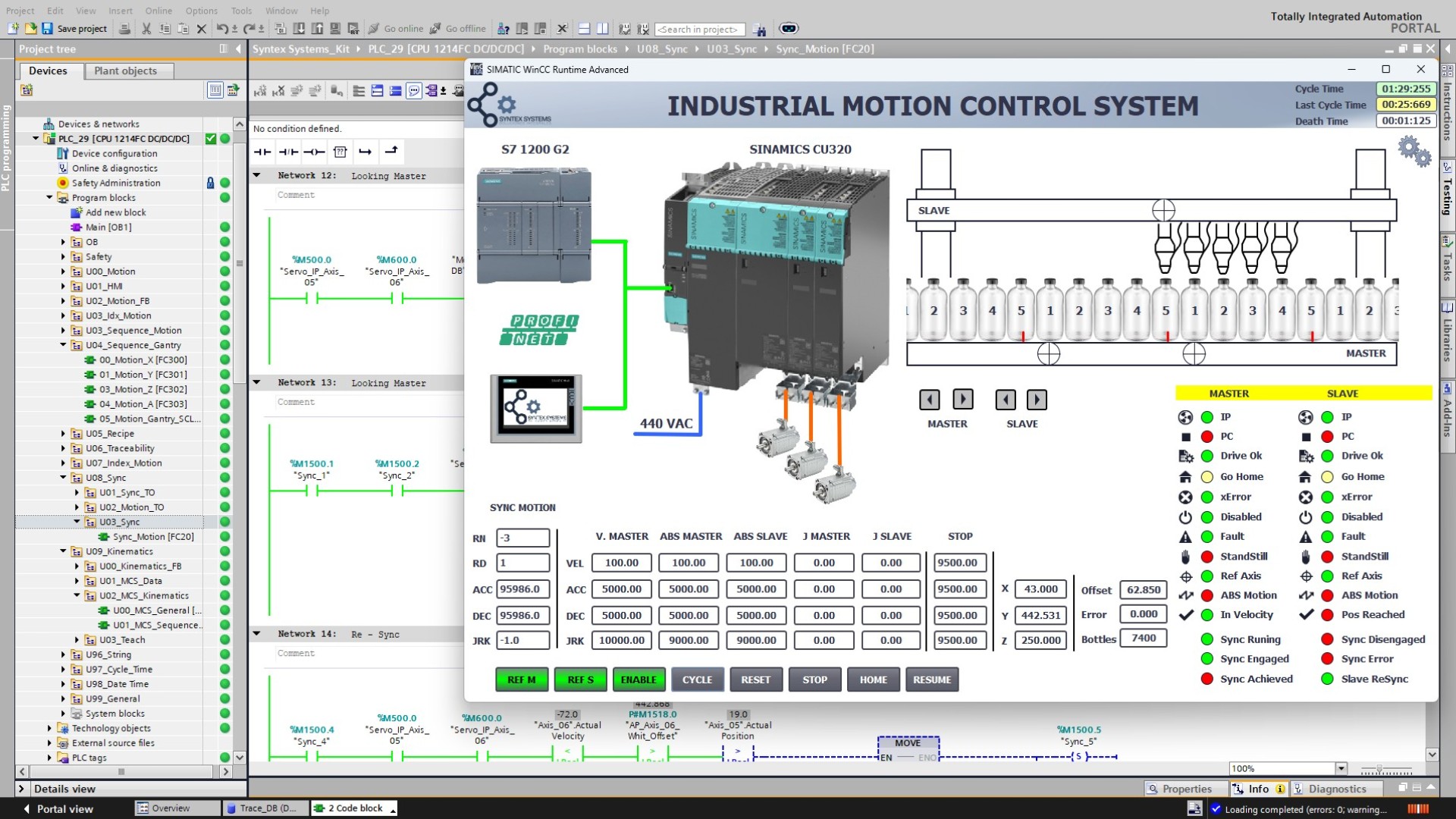Click the Cut scissors icon
Screen dimensions: 1456x819
pyautogui.click(x=146, y=29)
